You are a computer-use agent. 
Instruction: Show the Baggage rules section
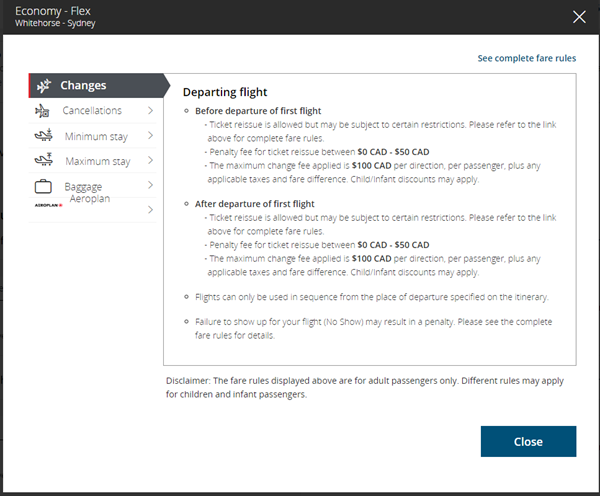(x=83, y=187)
